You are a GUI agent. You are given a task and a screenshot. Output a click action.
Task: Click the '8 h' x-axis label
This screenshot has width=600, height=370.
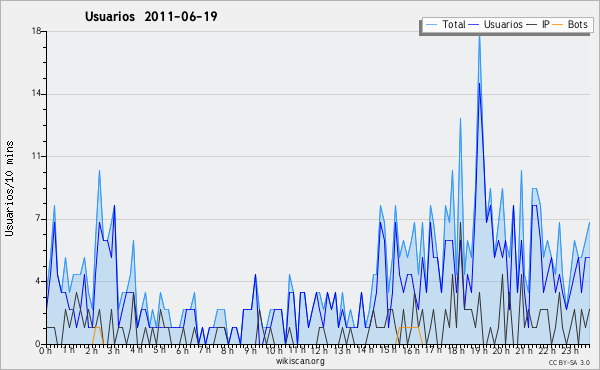(227, 351)
